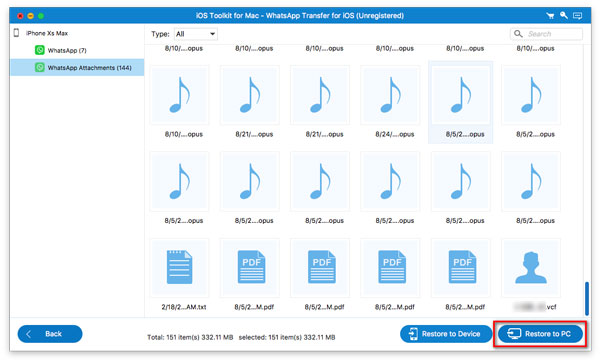Viewport: 600px width, 362px height.
Task: Click the selected 151 item(s) status text
Action: pyautogui.click(x=287, y=337)
